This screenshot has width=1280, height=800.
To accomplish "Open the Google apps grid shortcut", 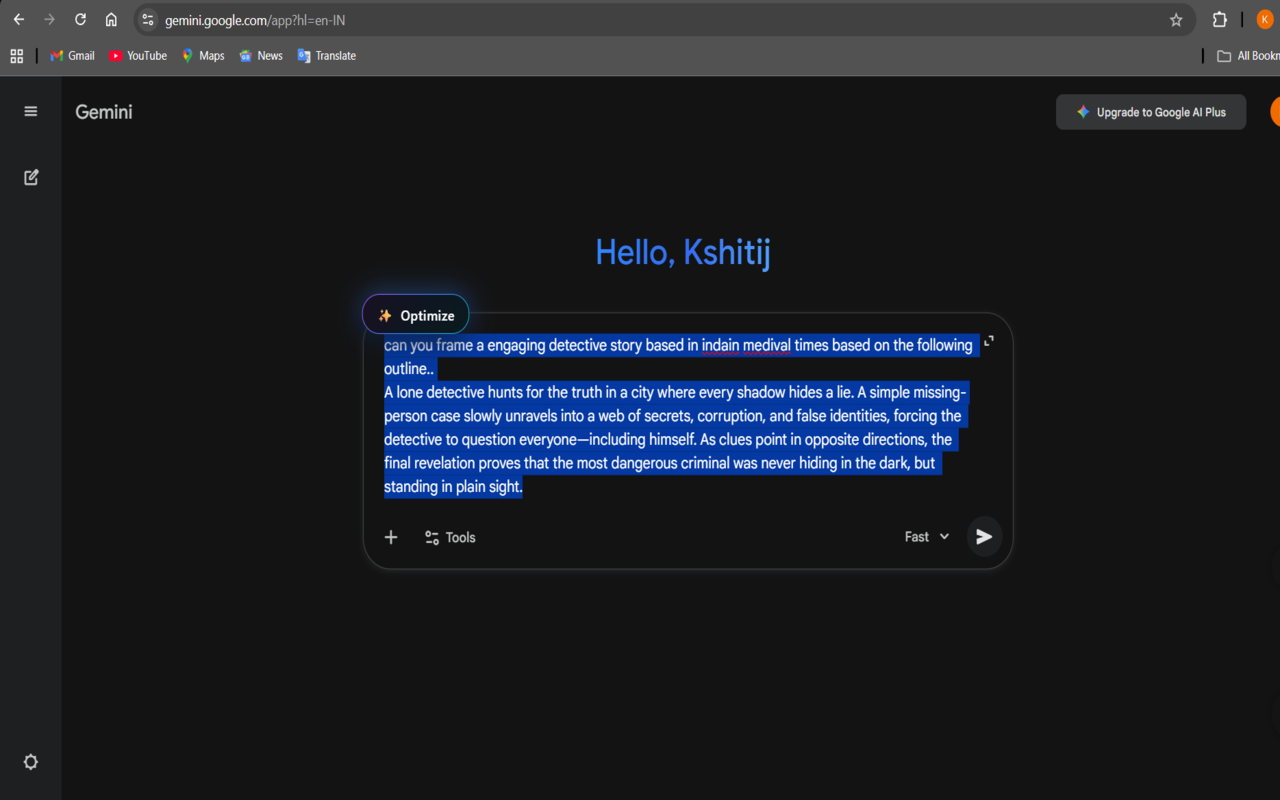I will [17, 56].
